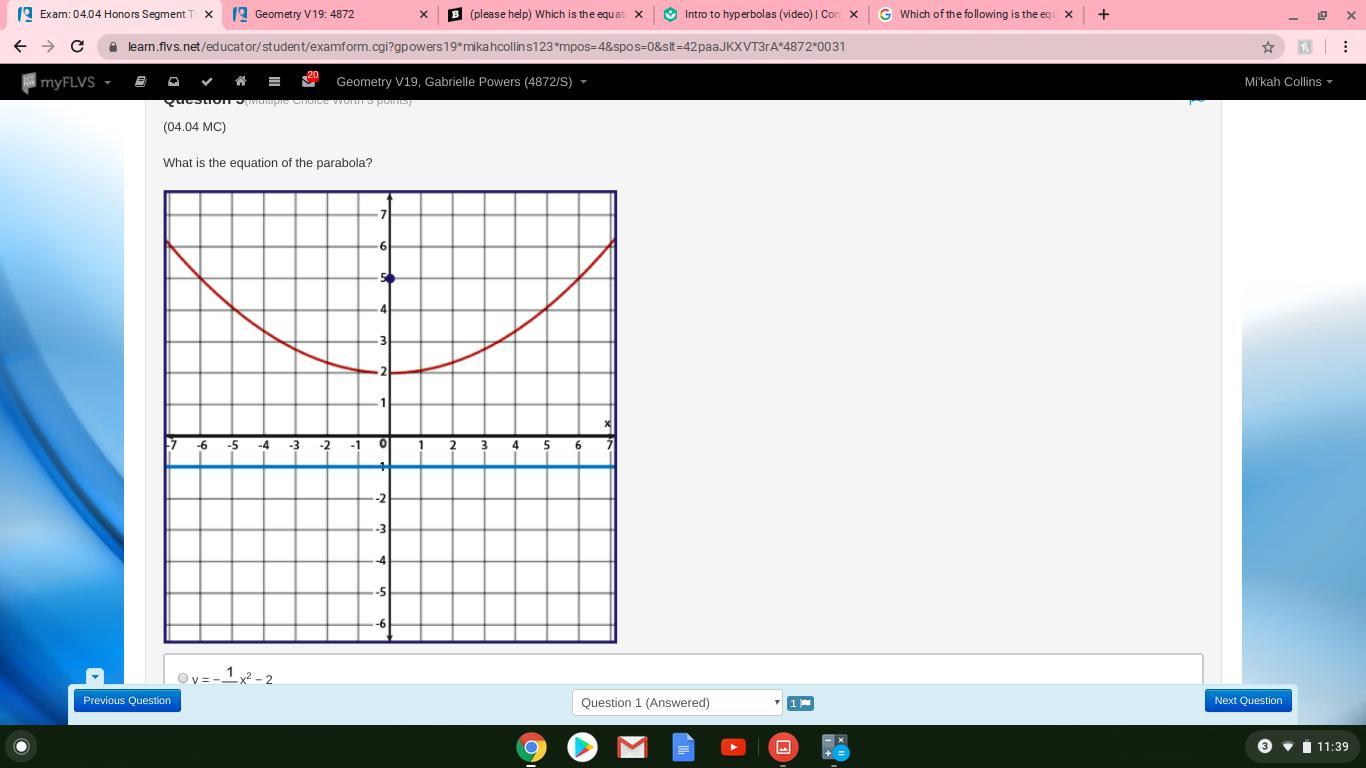Viewport: 1366px width, 768px height.
Task: Open a new browser tab
Action: 1103,14
